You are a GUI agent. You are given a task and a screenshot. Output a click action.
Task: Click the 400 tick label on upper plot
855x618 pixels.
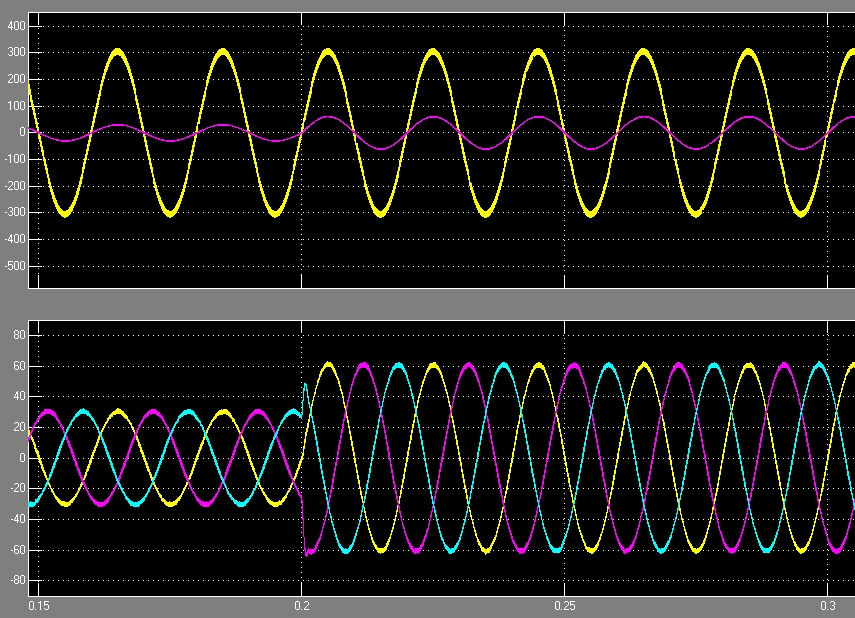[17, 26]
